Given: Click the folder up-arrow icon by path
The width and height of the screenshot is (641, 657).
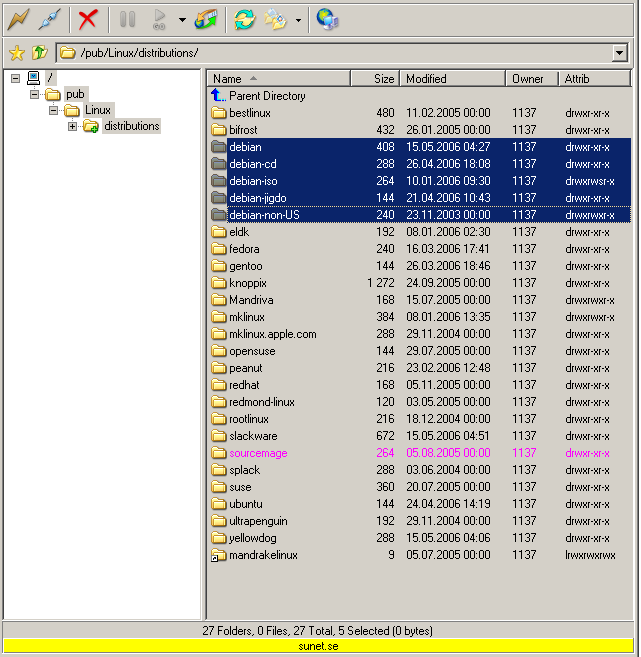Looking at the screenshot, I should pos(39,53).
